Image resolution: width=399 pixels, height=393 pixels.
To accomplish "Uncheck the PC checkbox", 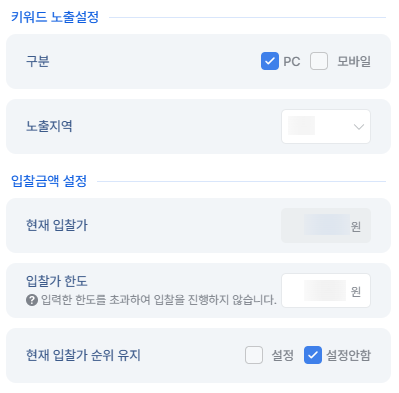I will tap(270, 61).
